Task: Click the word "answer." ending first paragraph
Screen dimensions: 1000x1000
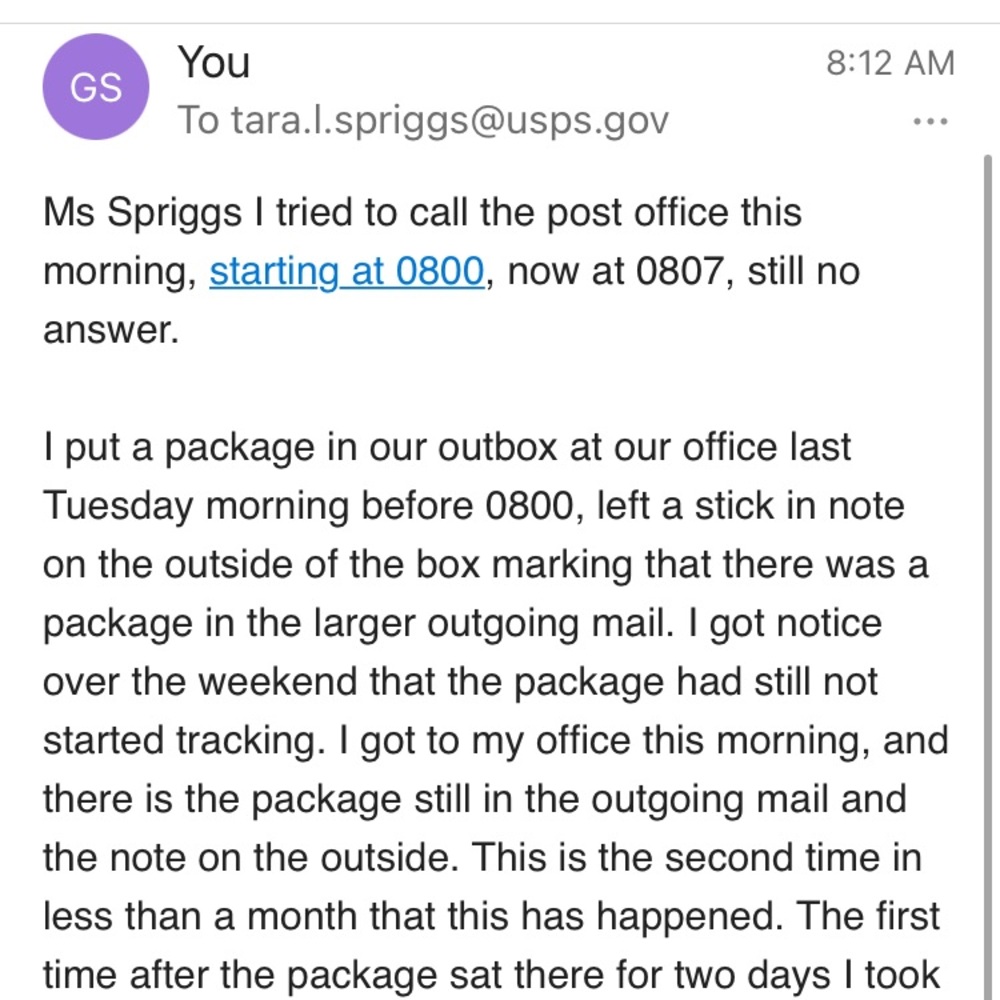Action: [x=111, y=330]
